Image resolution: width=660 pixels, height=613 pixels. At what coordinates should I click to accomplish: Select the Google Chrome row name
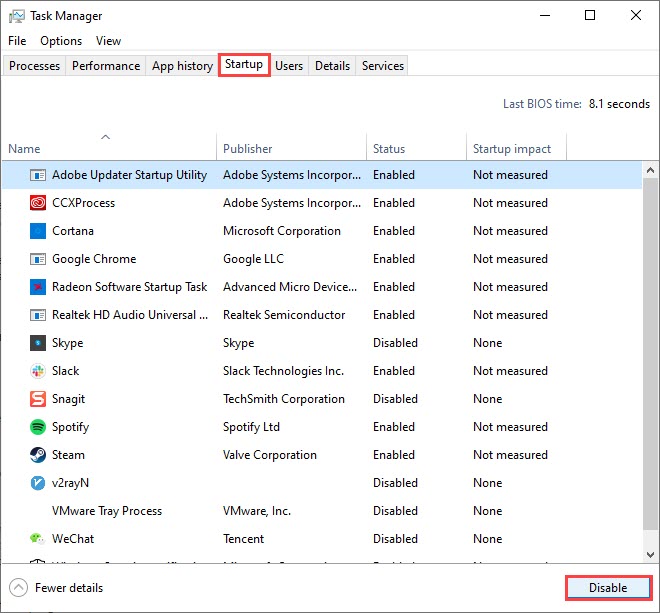coord(94,259)
